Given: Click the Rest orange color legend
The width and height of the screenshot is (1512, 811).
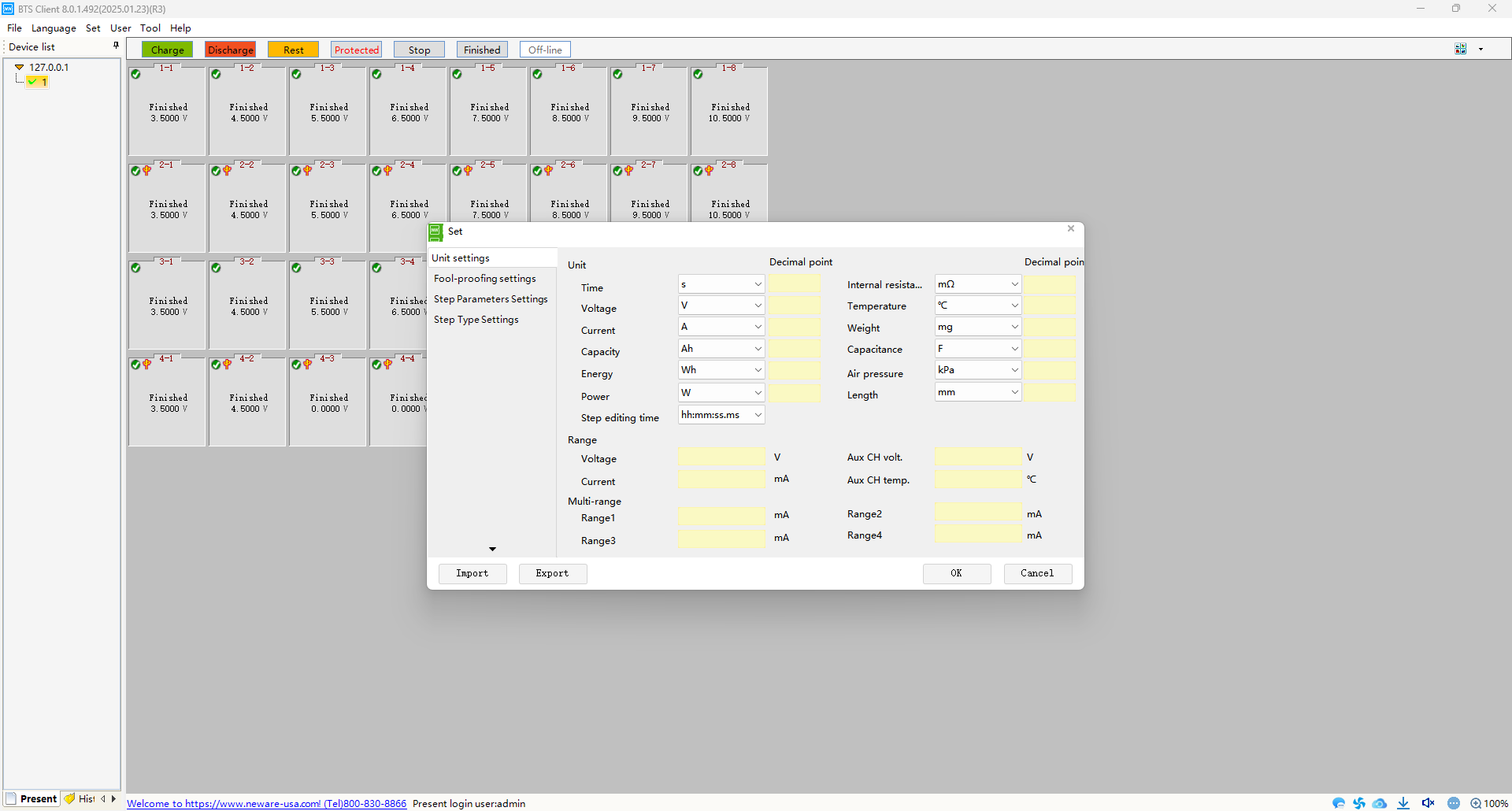Looking at the screenshot, I should coord(293,50).
